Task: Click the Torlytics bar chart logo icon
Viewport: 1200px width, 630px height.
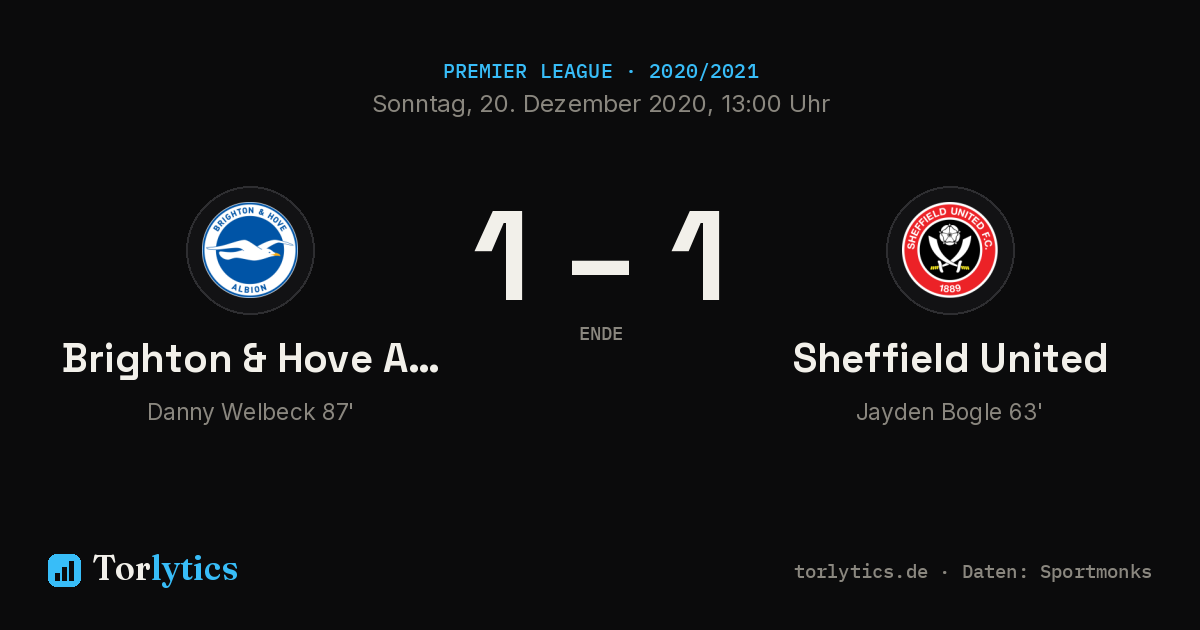Action: click(64, 570)
